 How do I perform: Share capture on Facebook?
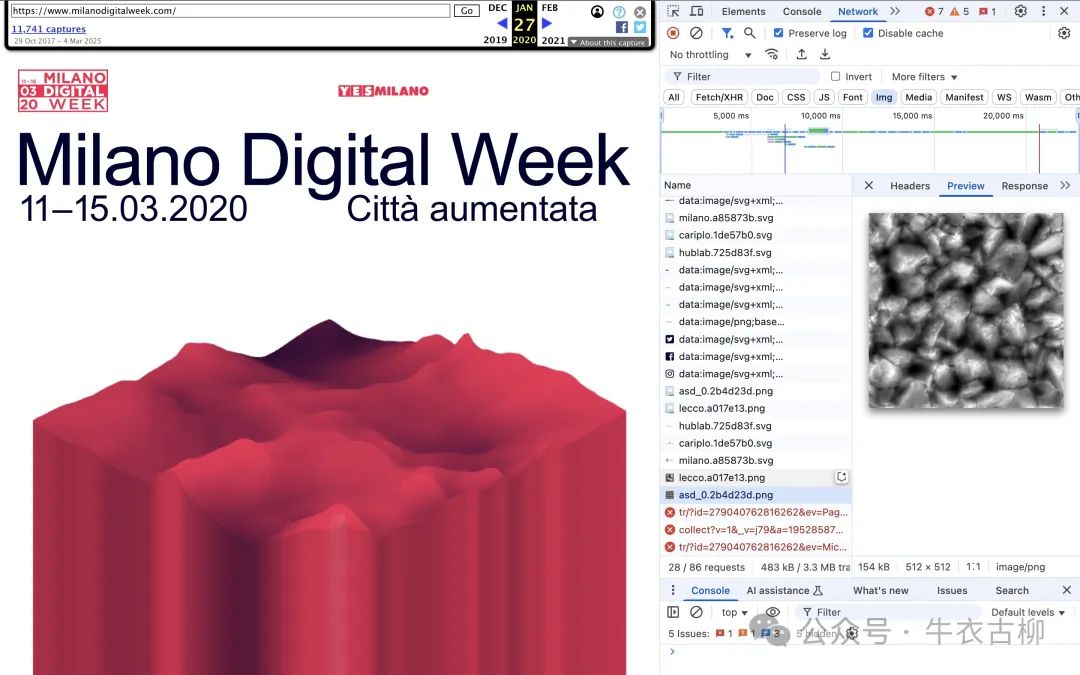pyautogui.click(x=622, y=27)
